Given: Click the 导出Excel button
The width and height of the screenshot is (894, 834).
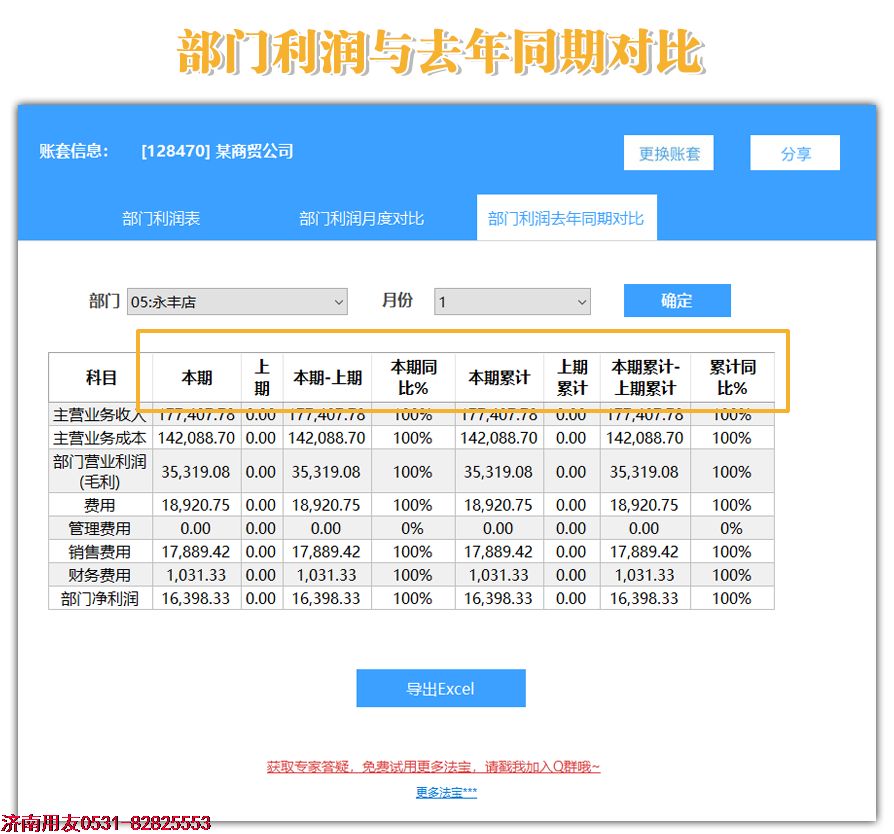Looking at the screenshot, I should pos(441,688).
